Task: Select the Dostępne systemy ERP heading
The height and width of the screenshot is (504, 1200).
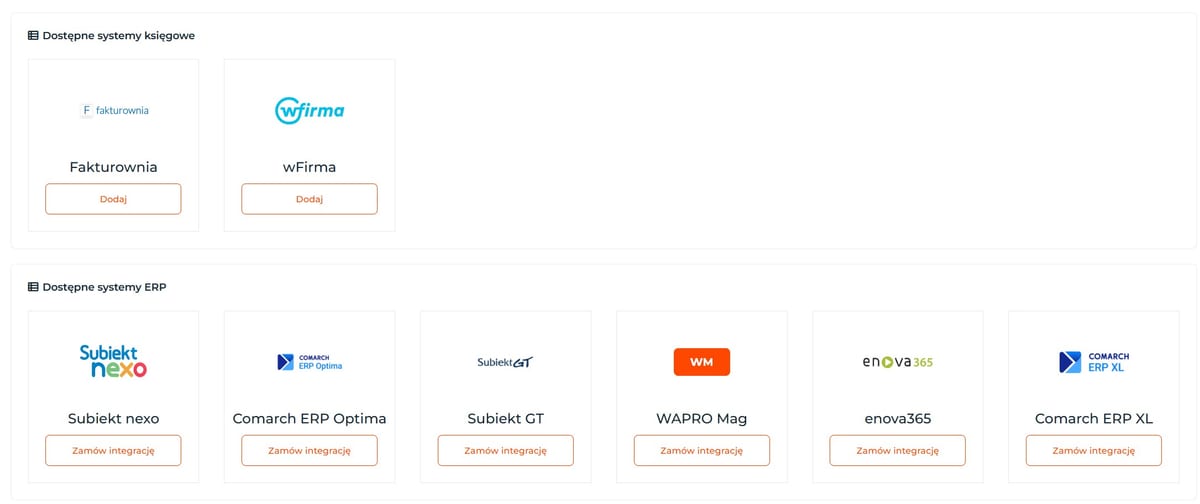Action: coord(104,287)
